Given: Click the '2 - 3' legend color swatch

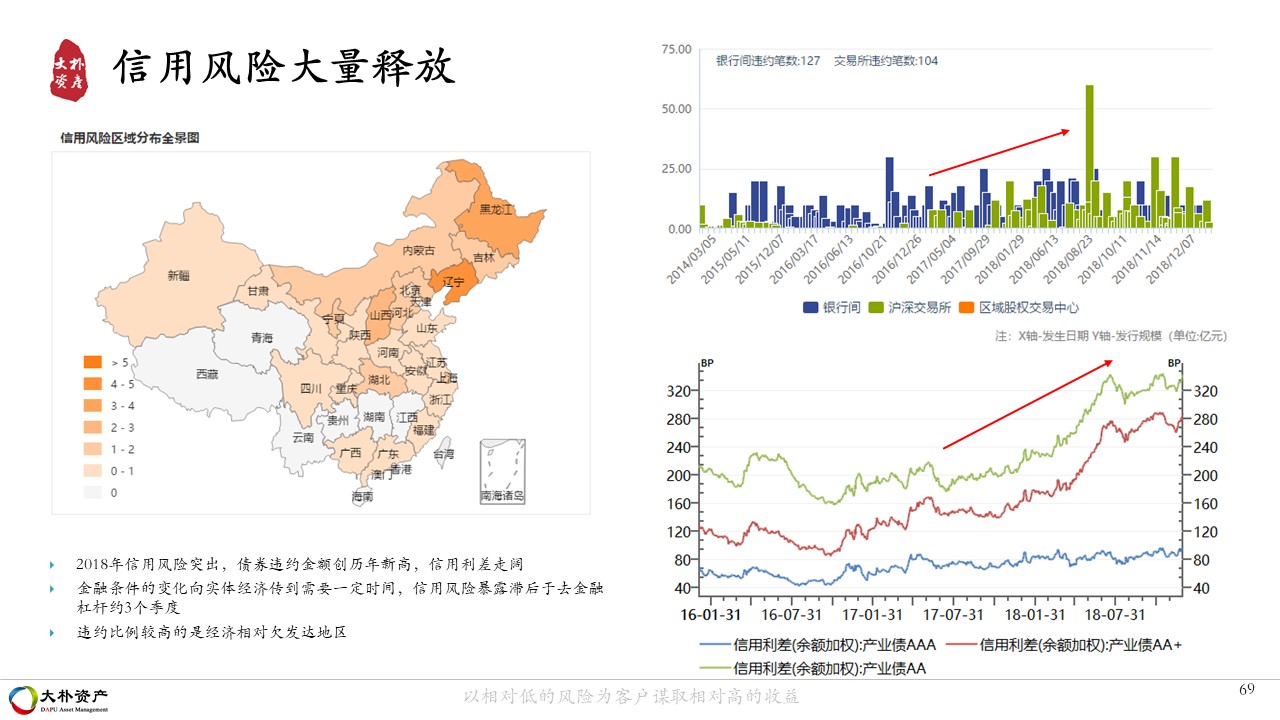Looking at the screenshot, I should pyautogui.click(x=93, y=427).
